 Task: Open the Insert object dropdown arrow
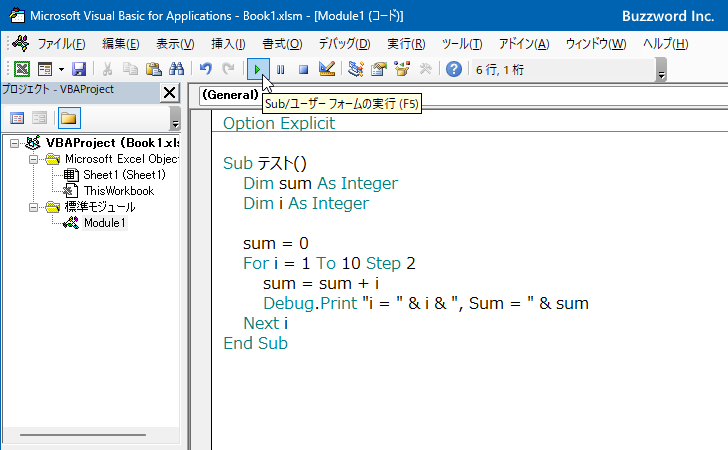(61, 70)
